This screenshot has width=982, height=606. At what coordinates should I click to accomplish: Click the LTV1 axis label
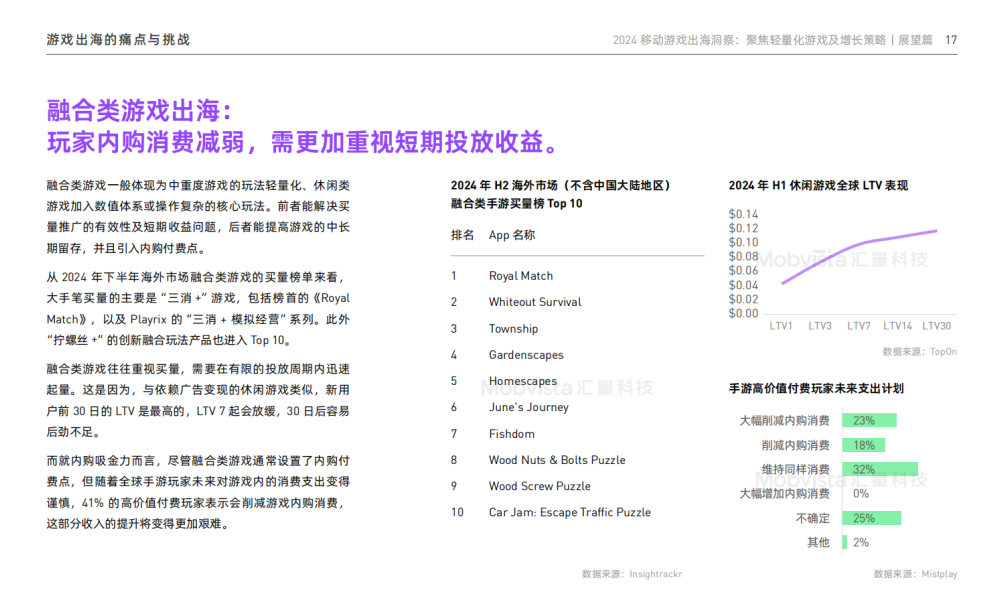click(x=780, y=326)
